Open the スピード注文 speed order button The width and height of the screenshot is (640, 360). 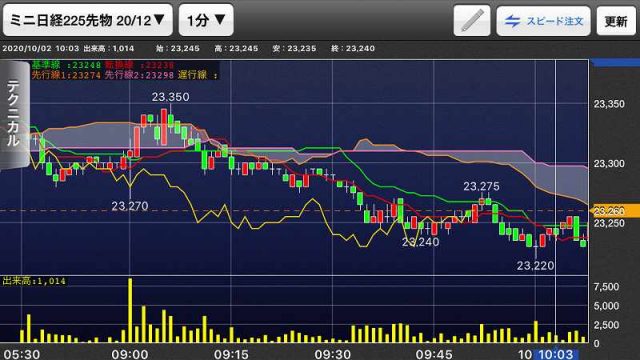(543, 20)
